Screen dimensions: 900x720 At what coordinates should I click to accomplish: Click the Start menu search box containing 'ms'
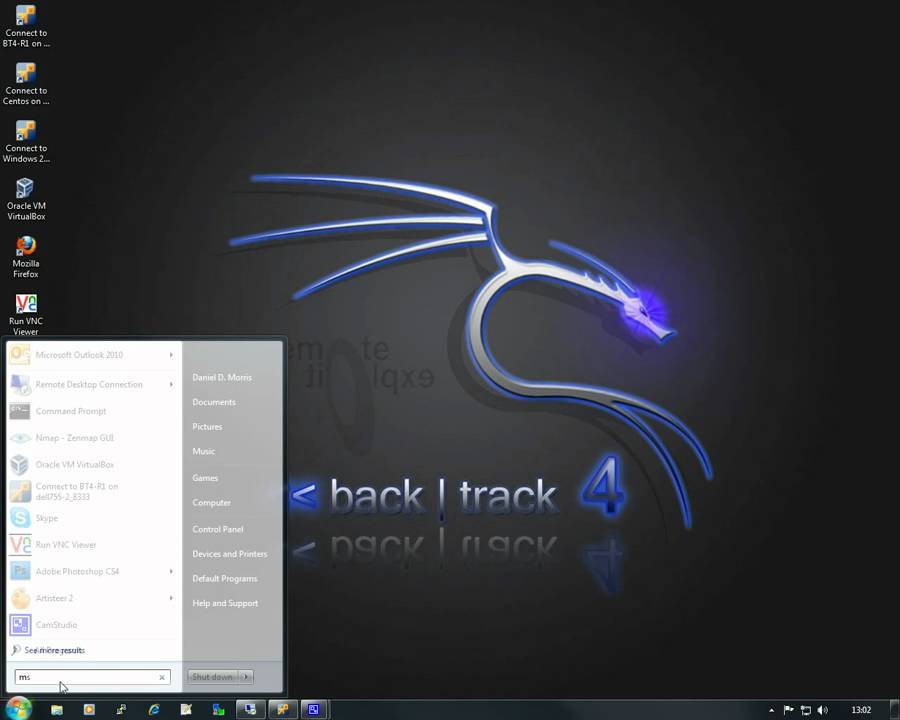[92, 677]
